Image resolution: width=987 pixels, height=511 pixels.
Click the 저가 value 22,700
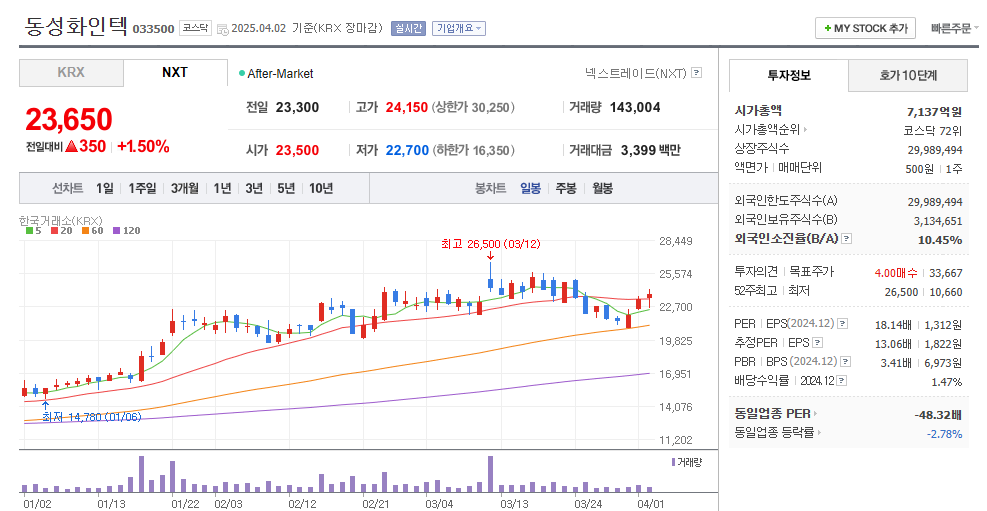[407, 150]
